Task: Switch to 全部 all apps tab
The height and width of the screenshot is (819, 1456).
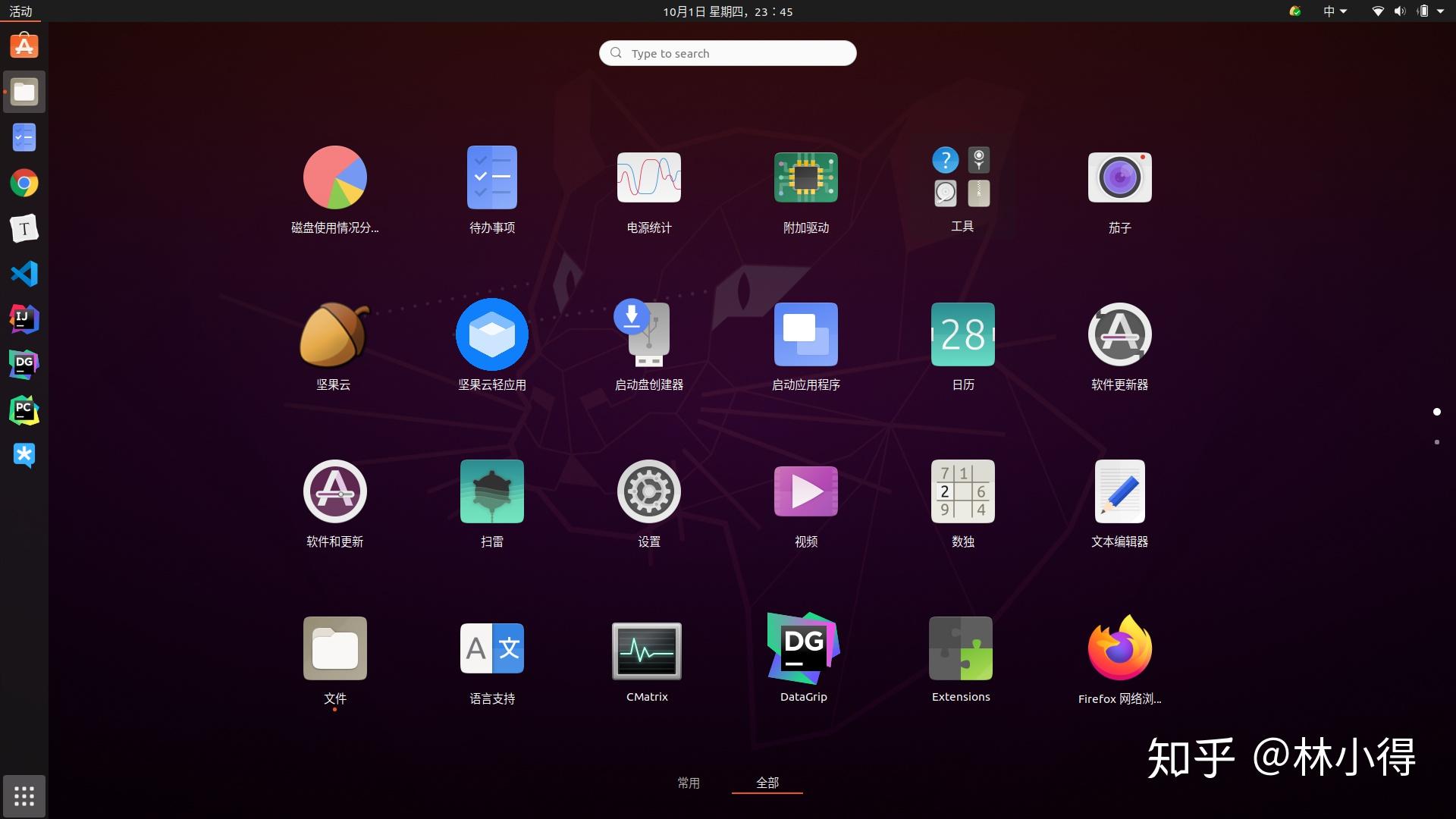Action: click(767, 783)
